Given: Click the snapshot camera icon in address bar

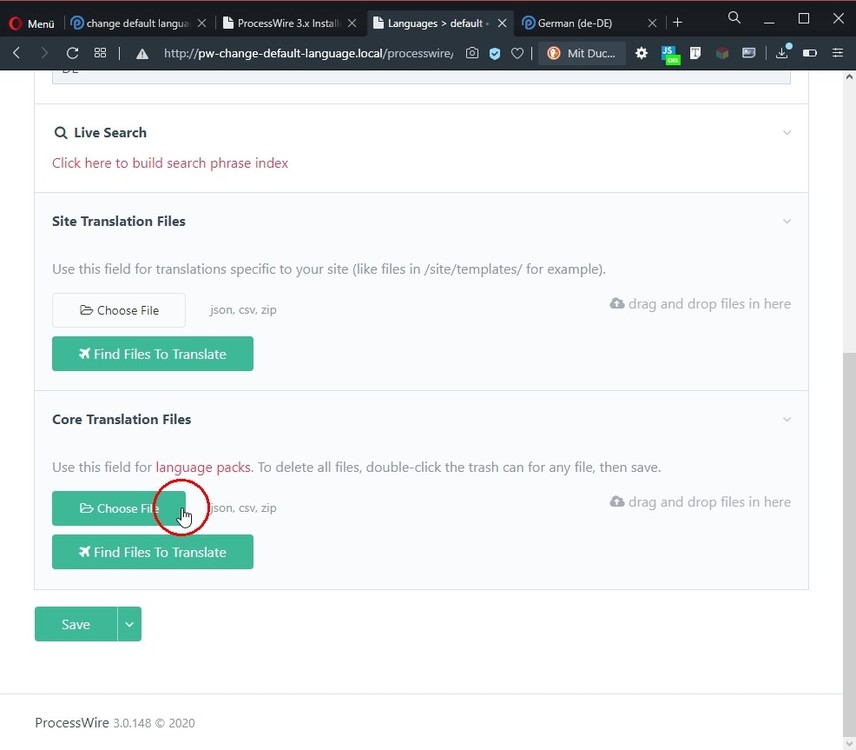Looking at the screenshot, I should tap(472, 53).
